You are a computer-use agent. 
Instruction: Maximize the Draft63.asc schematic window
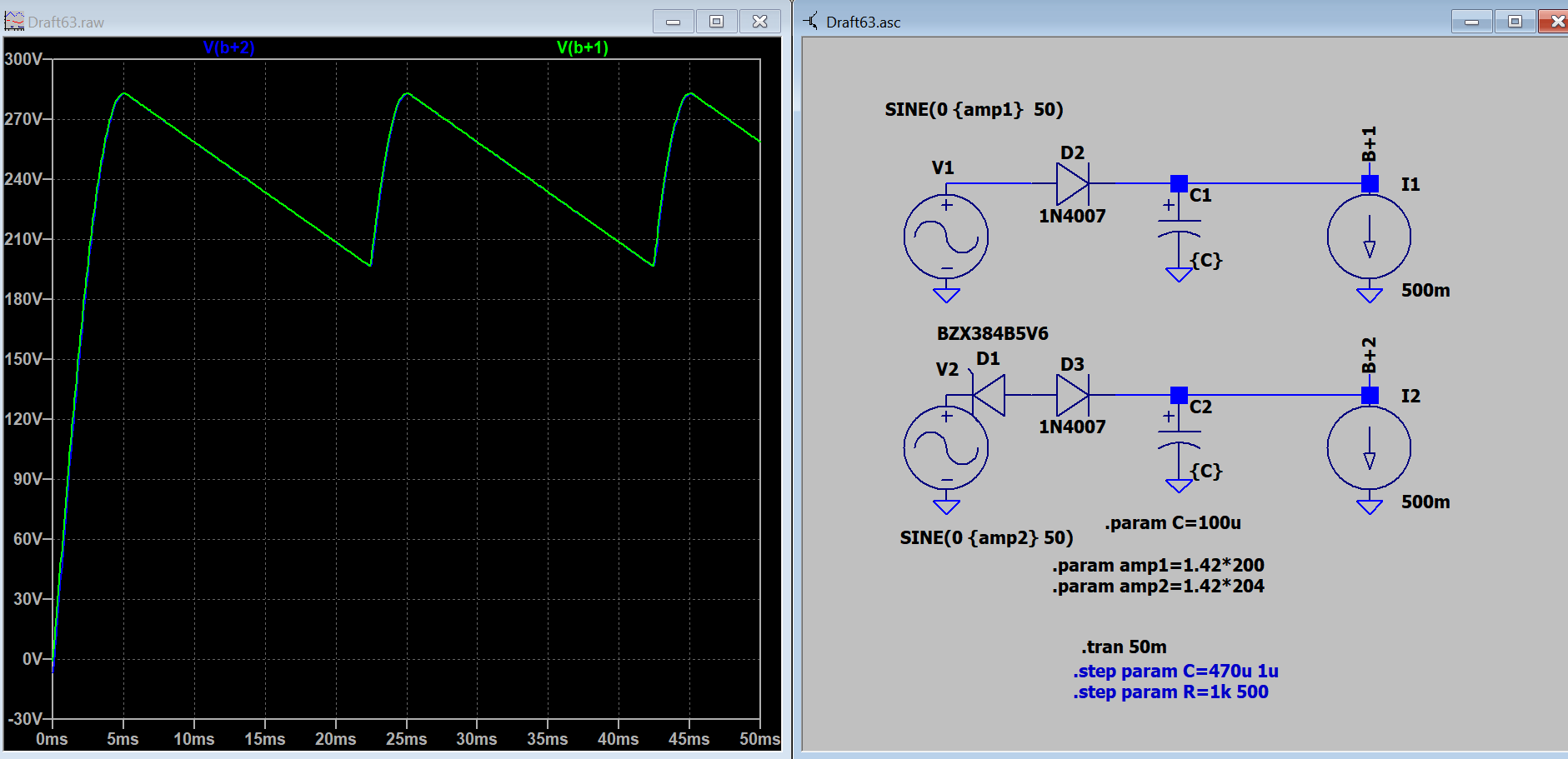[1515, 21]
